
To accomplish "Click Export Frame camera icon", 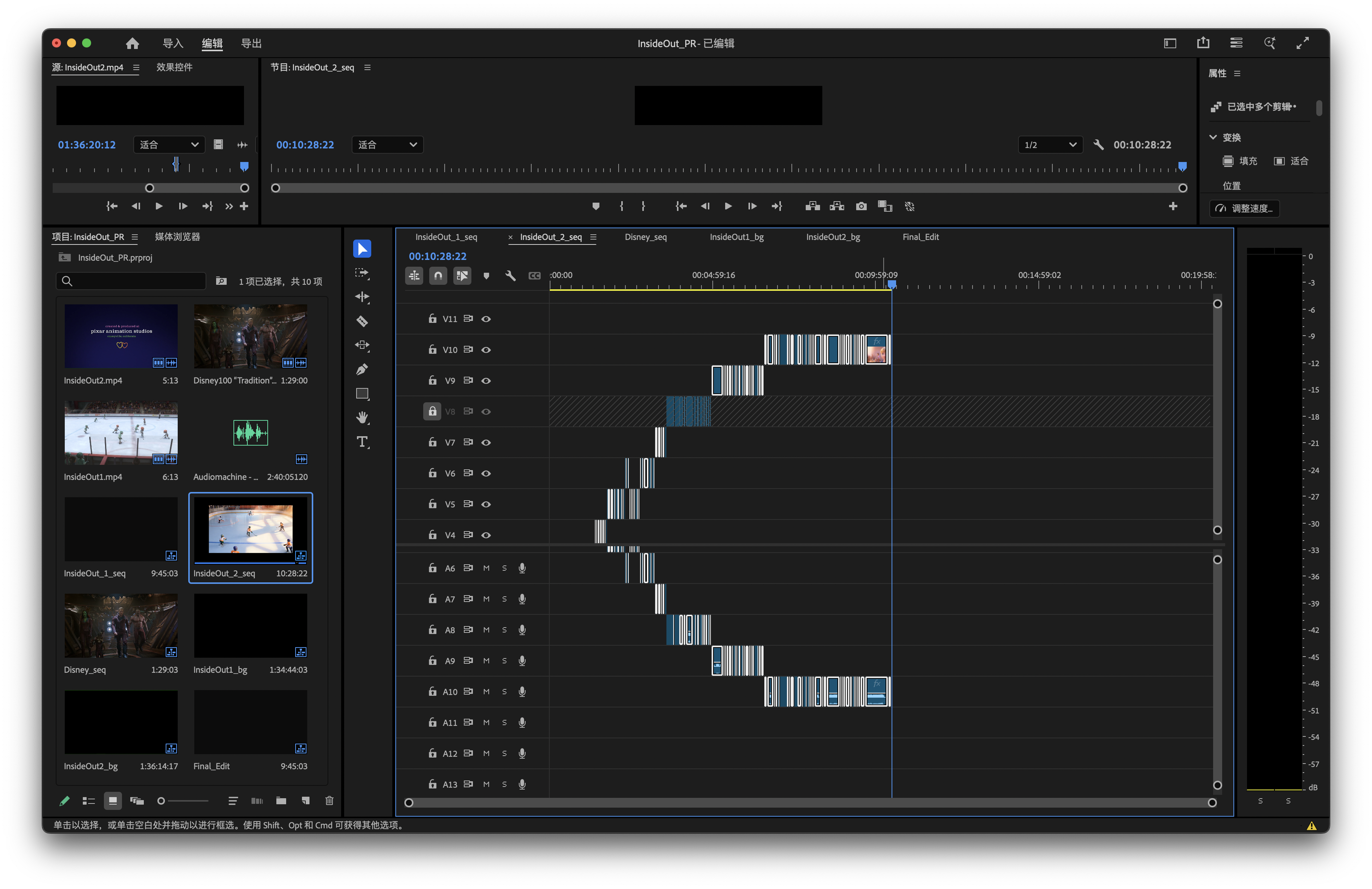I will pyautogui.click(x=861, y=206).
